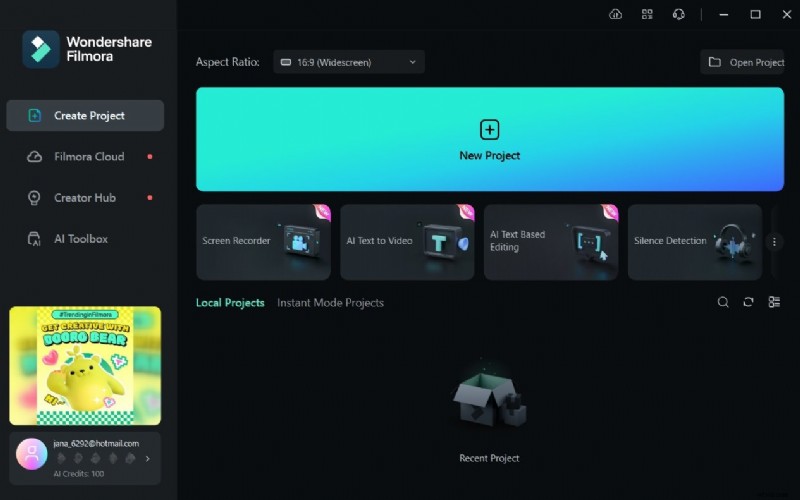
Task: Open the Aspect Ratio dropdown
Action: pyautogui.click(x=349, y=62)
